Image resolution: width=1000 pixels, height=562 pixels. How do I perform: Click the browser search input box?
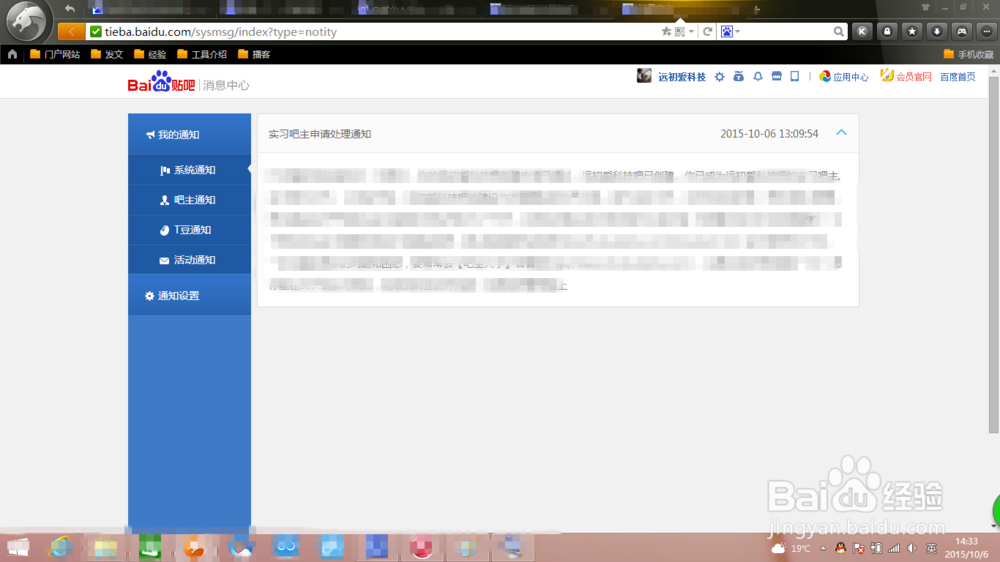pyautogui.click(x=786, y=31)
